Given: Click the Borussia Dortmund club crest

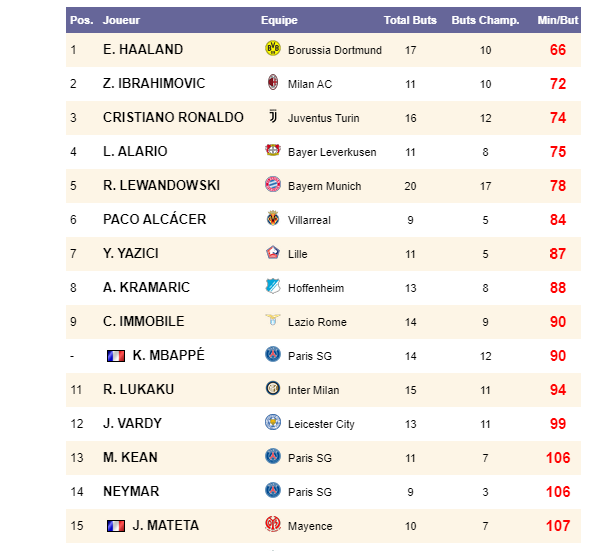Looking at the screenshot, I should (272, 49).
